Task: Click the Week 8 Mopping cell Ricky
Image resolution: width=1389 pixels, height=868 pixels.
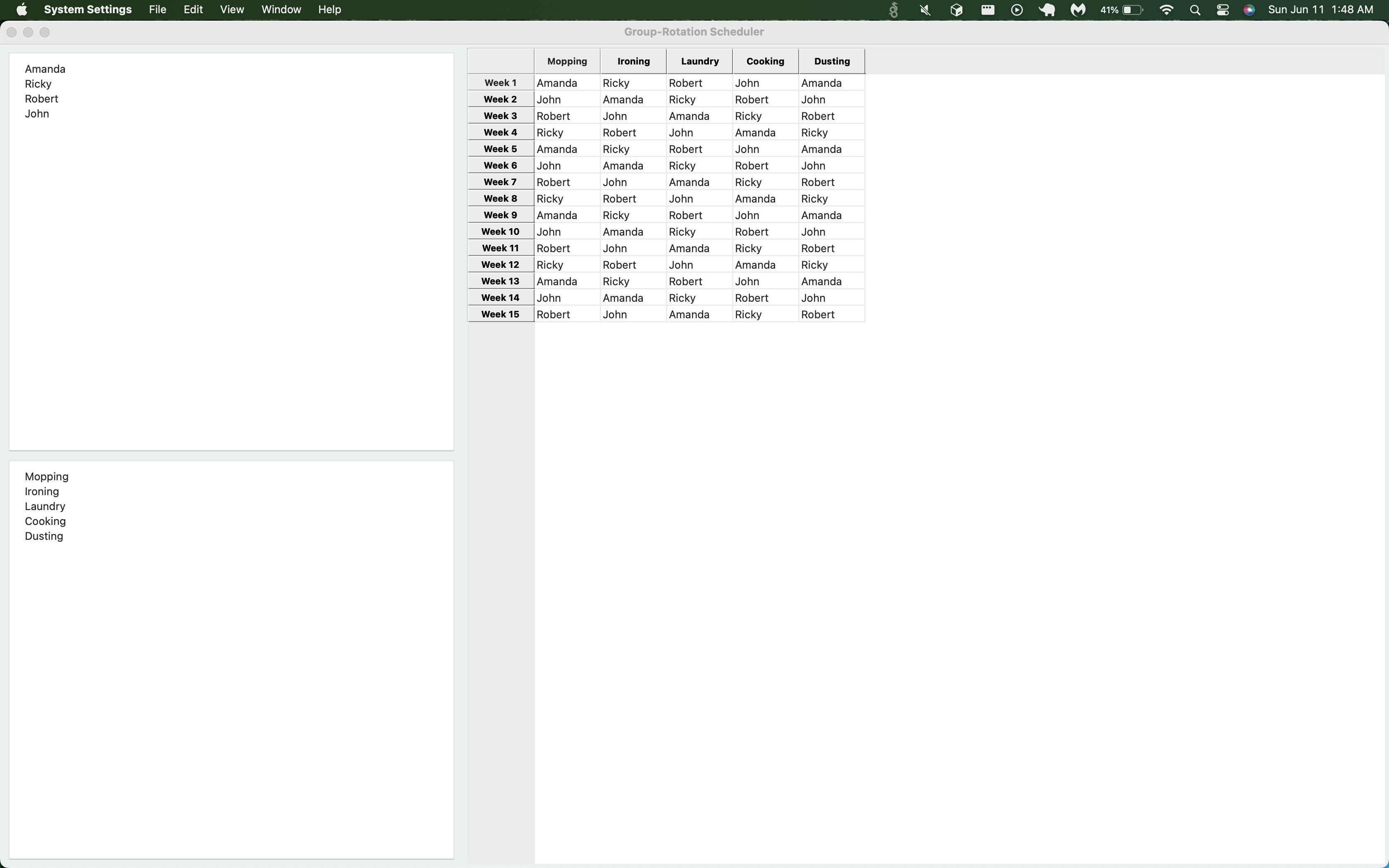Action: coord(567,199)
